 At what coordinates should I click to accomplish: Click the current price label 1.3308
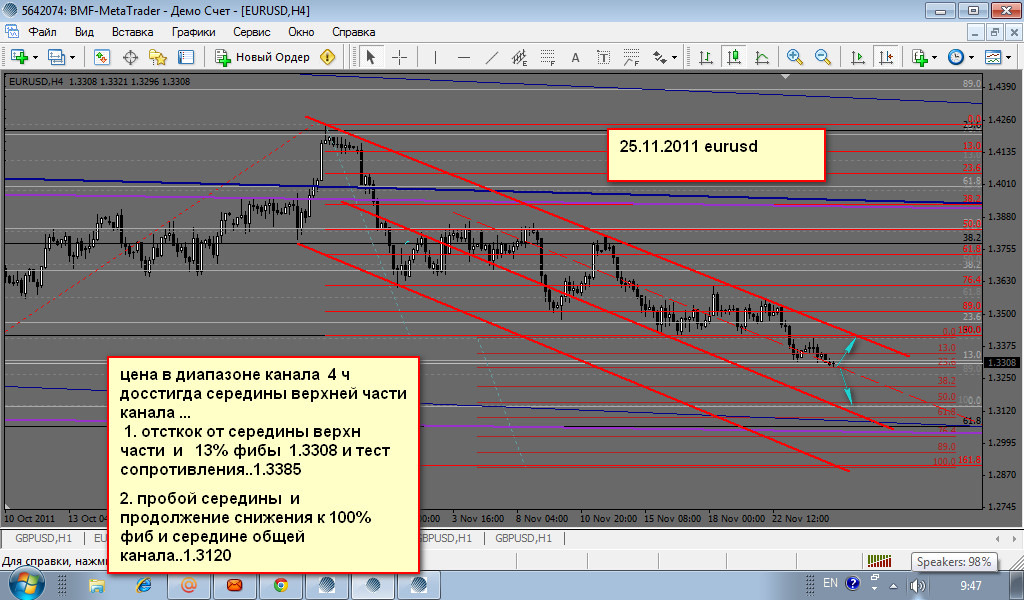(1000, 362)
